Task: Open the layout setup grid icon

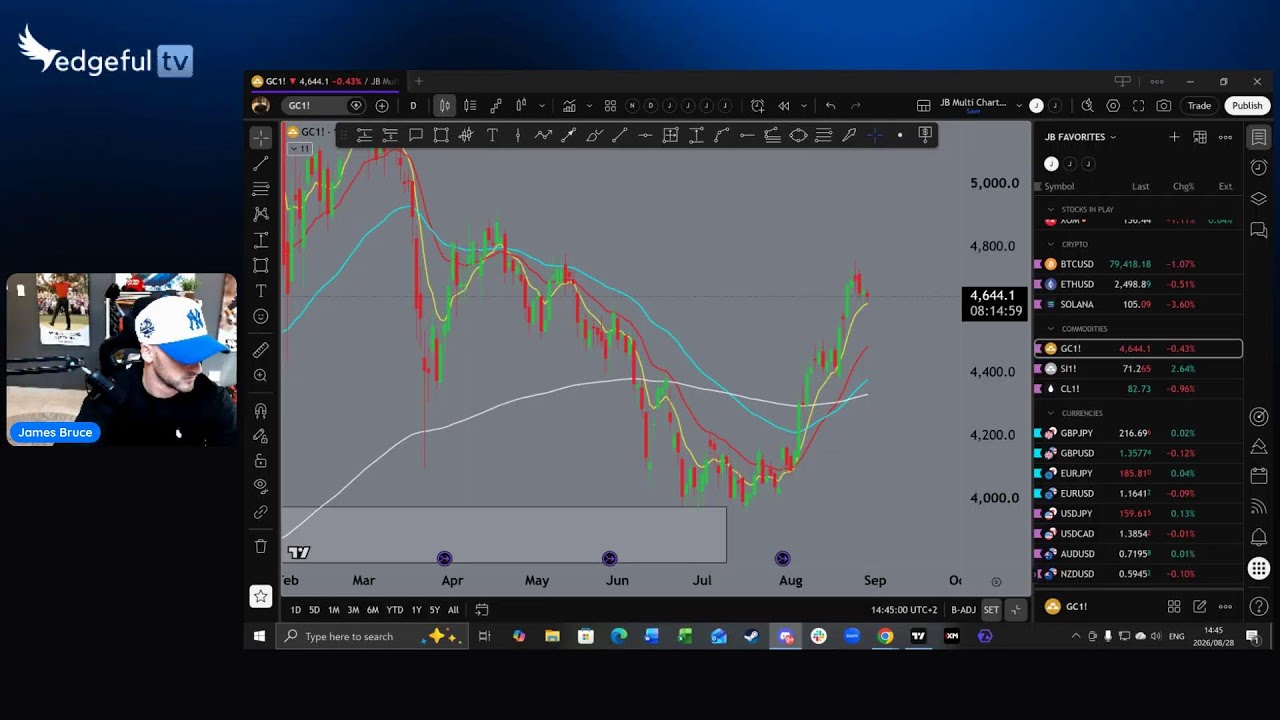Action: coord(924,106)
